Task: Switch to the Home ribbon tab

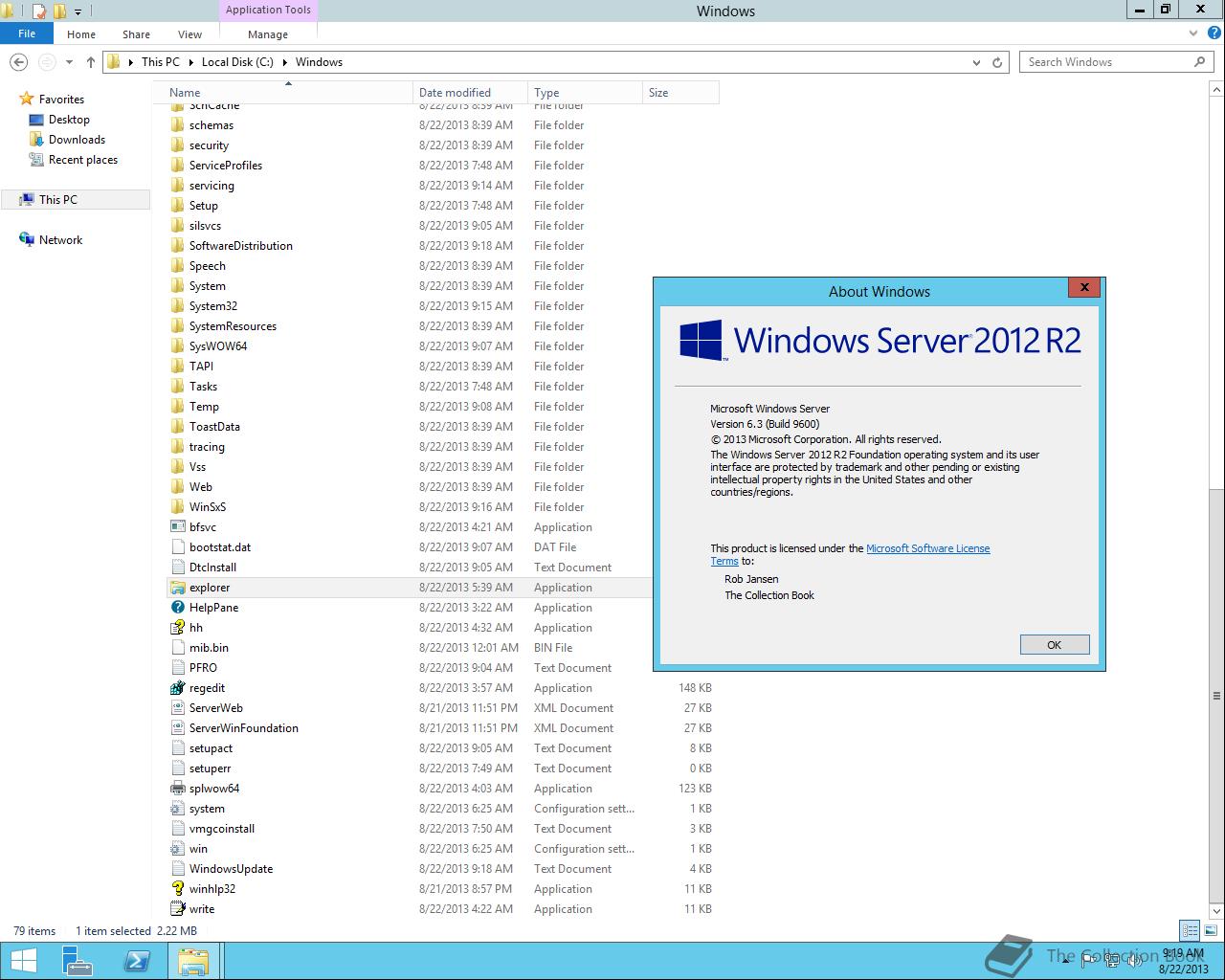Action: [81, 34]
